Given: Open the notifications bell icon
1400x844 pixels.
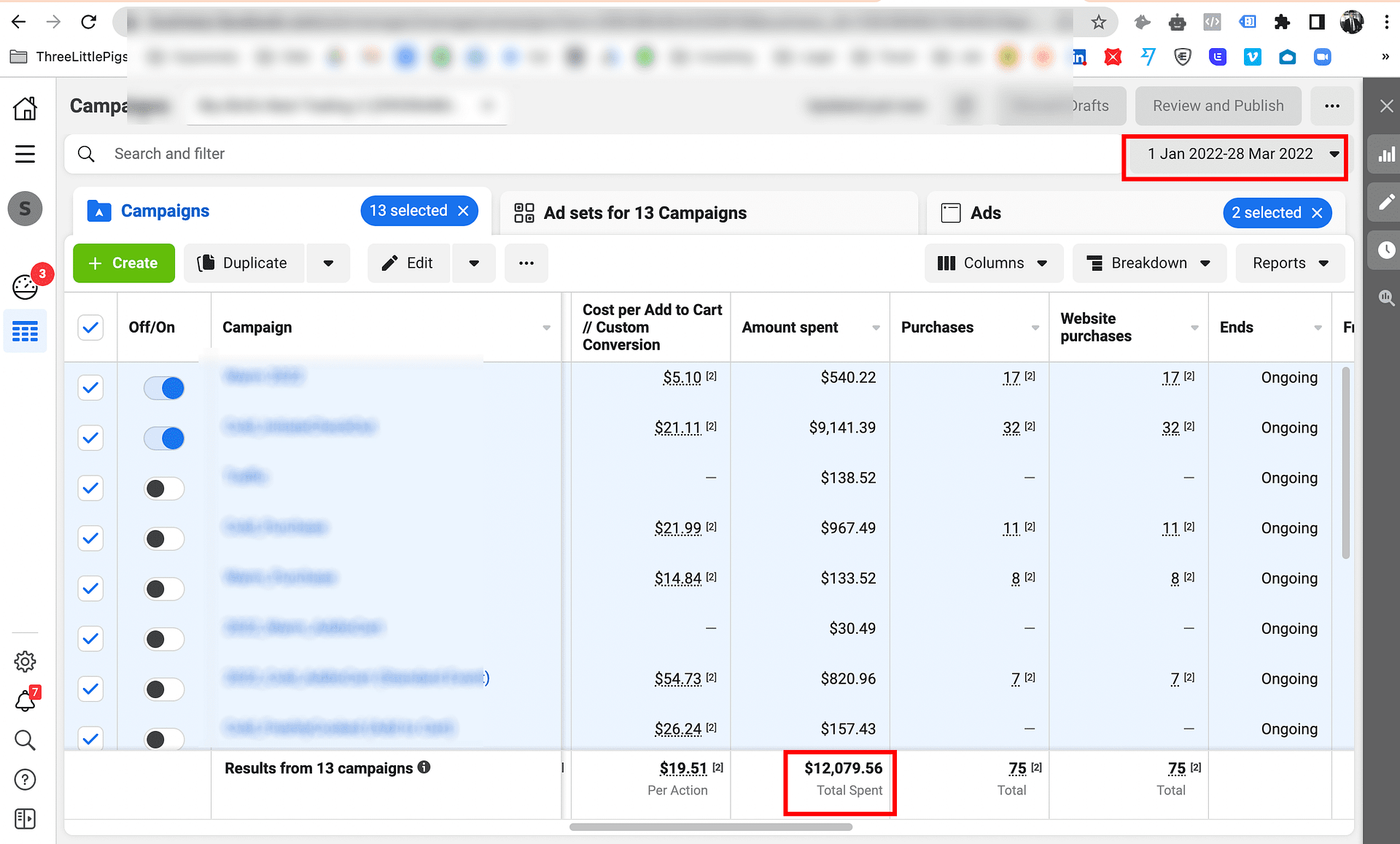Looking at the screenshot, I should 25,701.
